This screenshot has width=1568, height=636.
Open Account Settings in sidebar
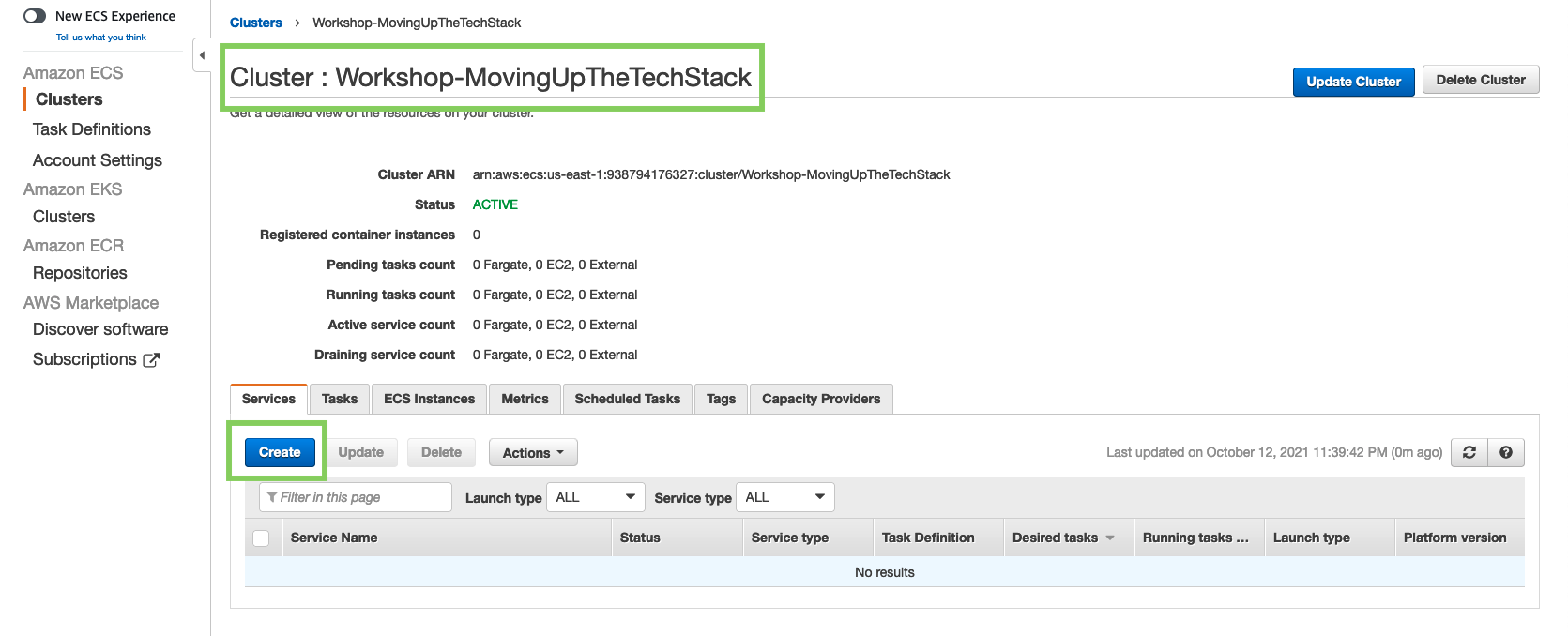[x=98, y=160]
